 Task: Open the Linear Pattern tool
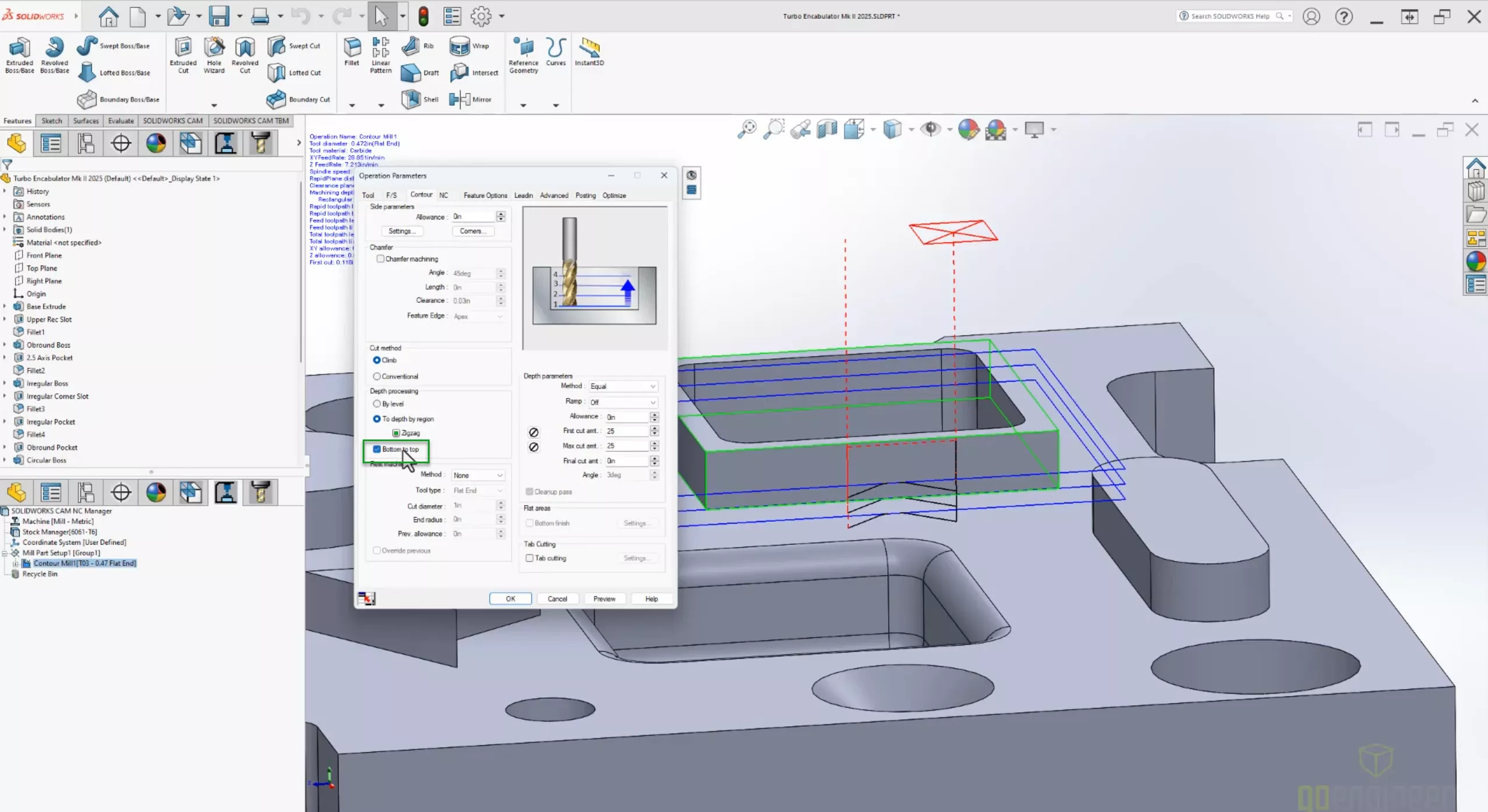click(x=381, y=55)
